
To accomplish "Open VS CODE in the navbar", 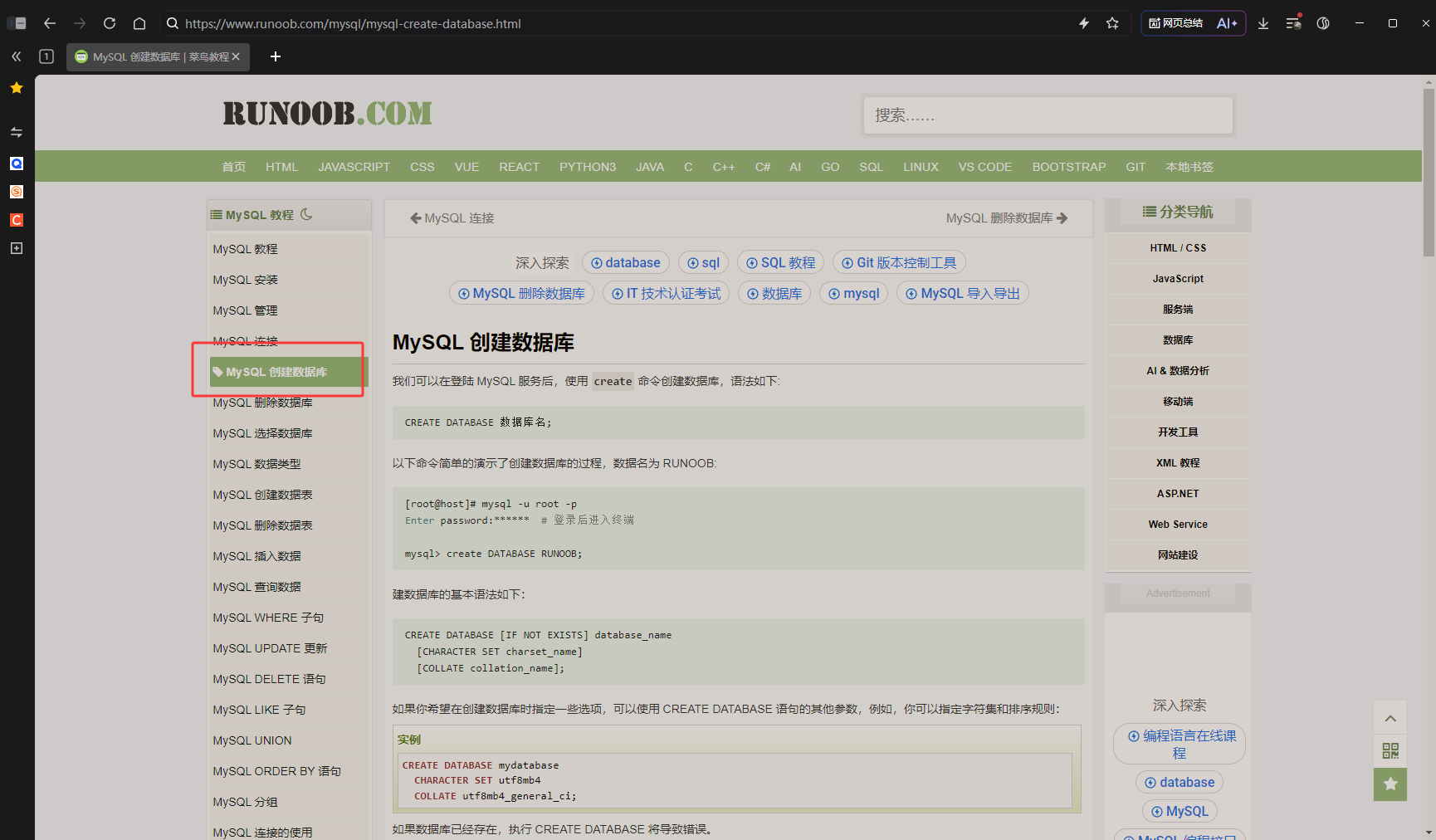I will coord(985,167).
